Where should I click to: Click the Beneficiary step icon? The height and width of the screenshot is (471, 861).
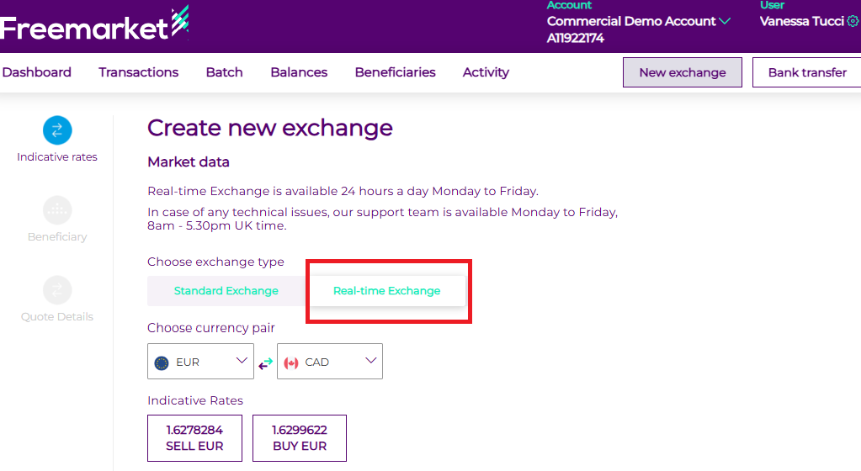[57, 210]
